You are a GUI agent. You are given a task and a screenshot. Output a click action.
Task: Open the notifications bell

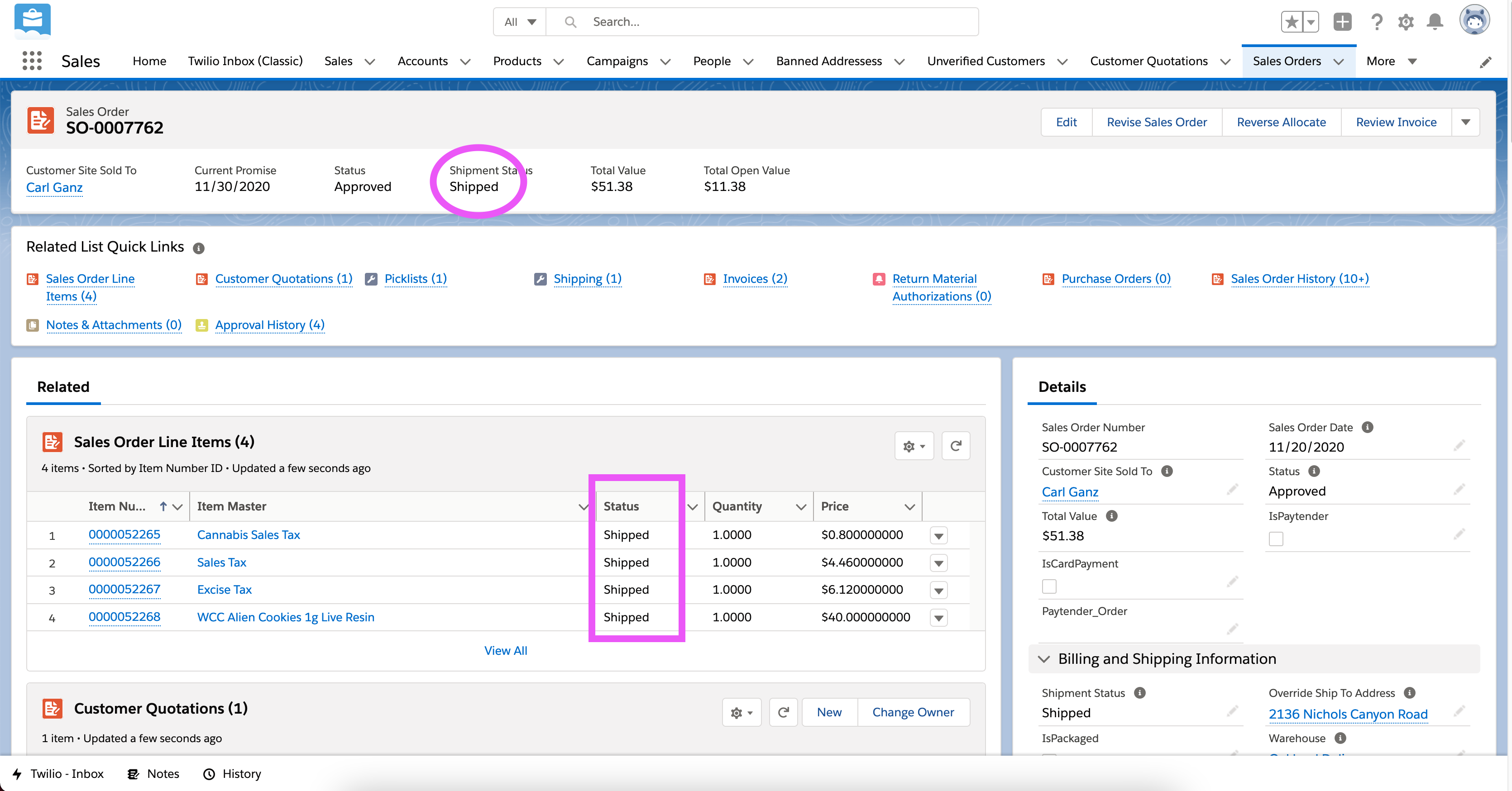click(1435, 22)
